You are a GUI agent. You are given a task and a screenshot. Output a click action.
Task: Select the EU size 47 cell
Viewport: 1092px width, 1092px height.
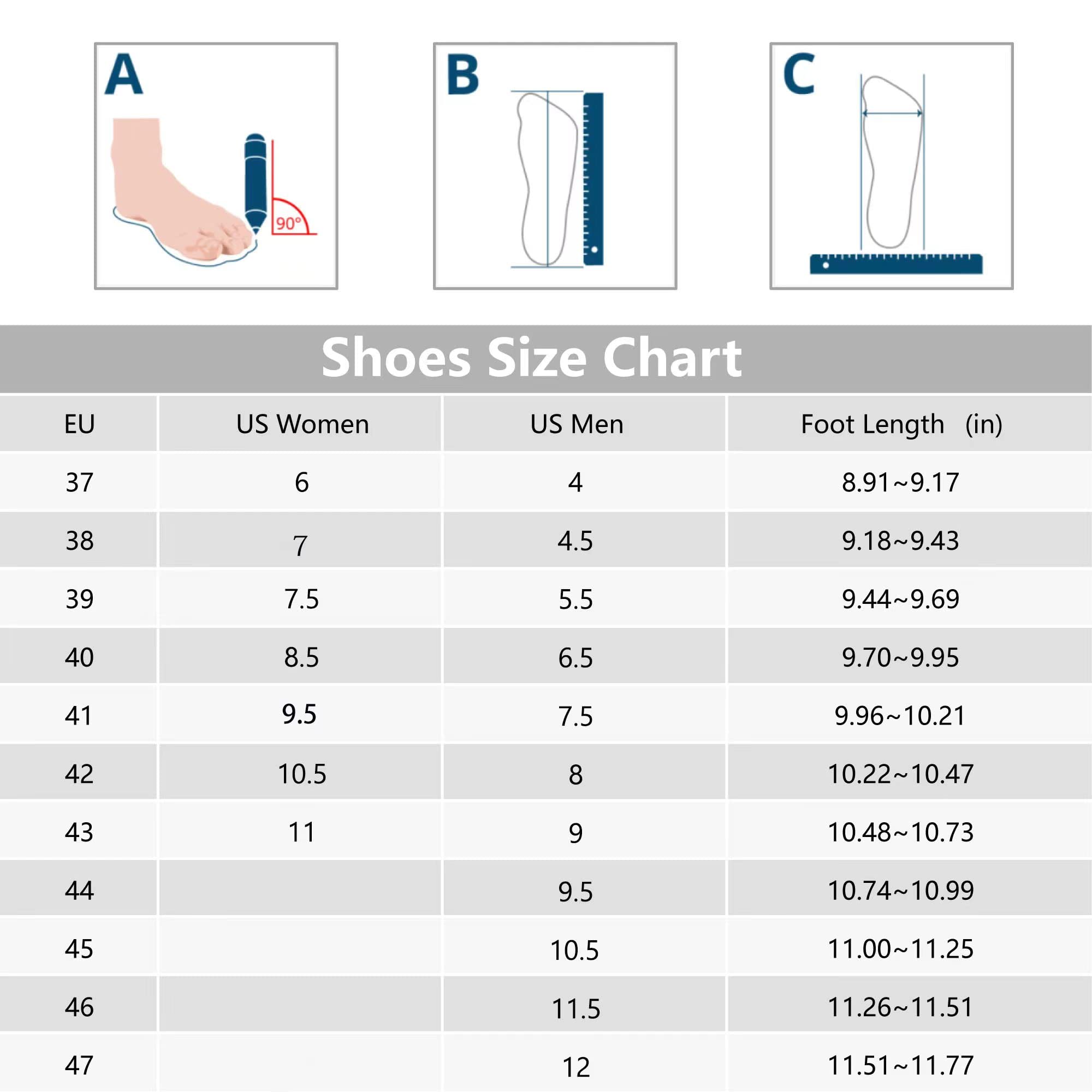tap(79, 1065)
